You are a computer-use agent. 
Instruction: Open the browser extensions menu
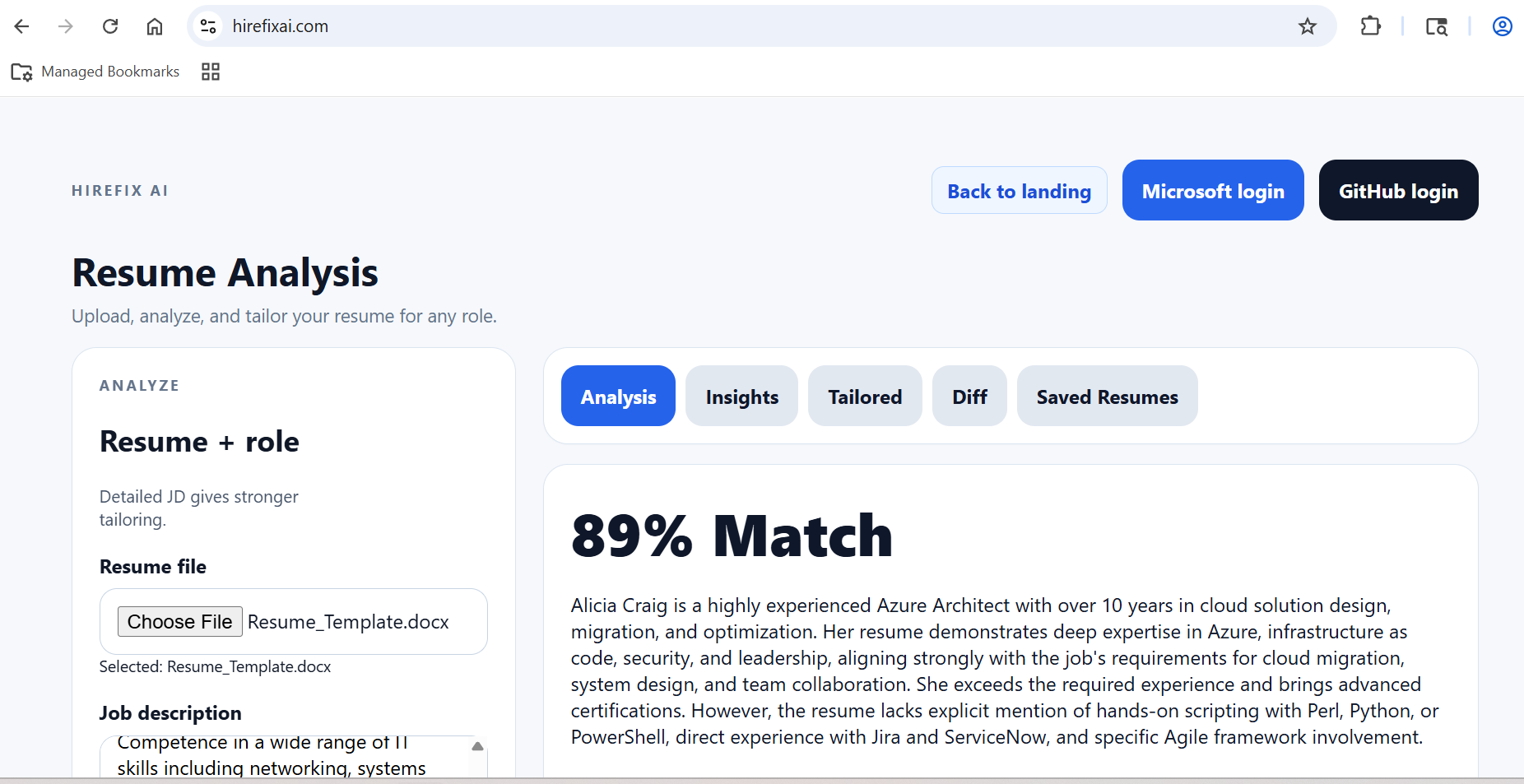coord(1370,26)
